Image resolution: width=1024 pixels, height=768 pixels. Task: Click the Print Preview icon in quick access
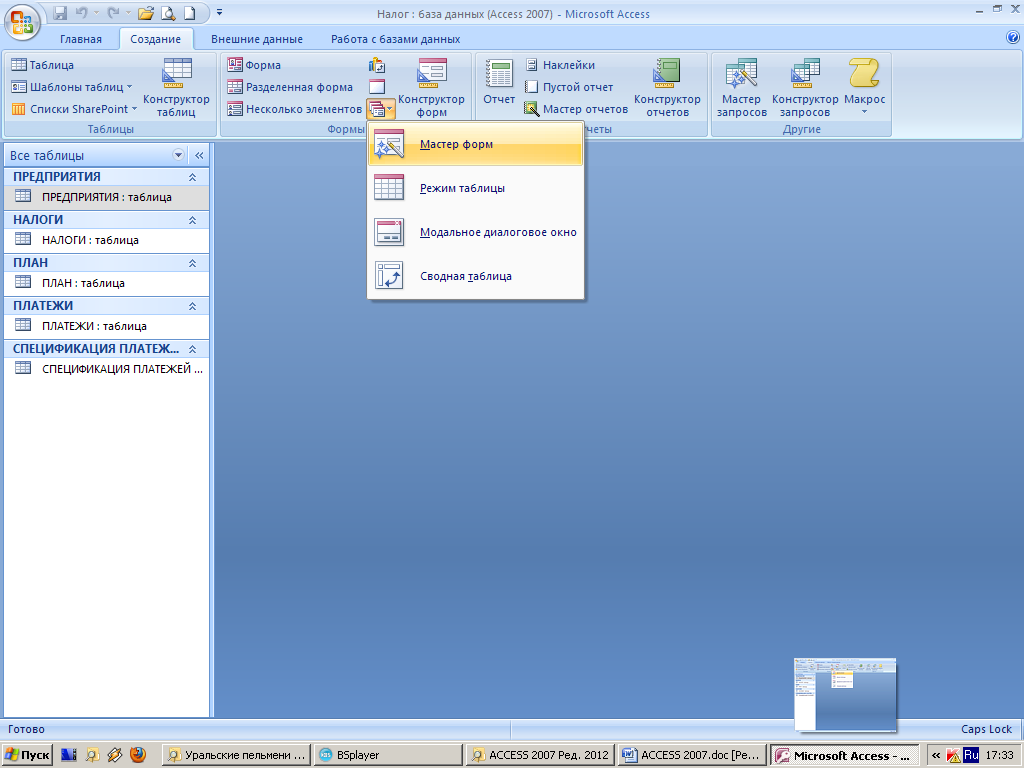point(168,12)
